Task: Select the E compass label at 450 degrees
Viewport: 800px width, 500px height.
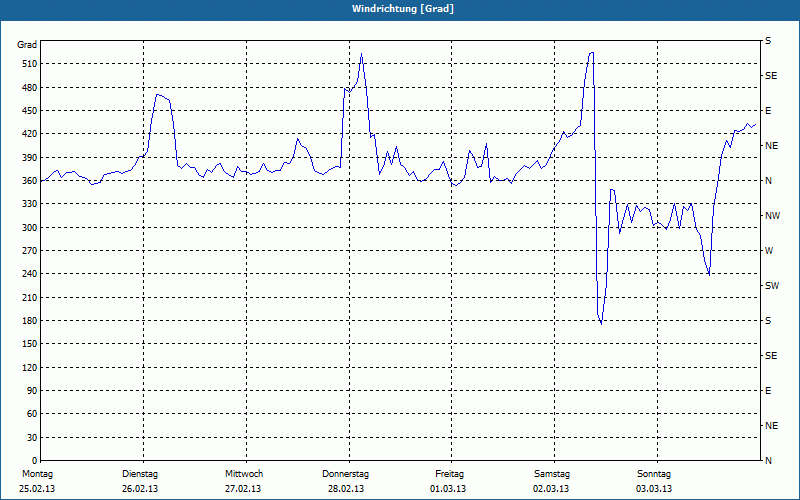Action: 768,111
